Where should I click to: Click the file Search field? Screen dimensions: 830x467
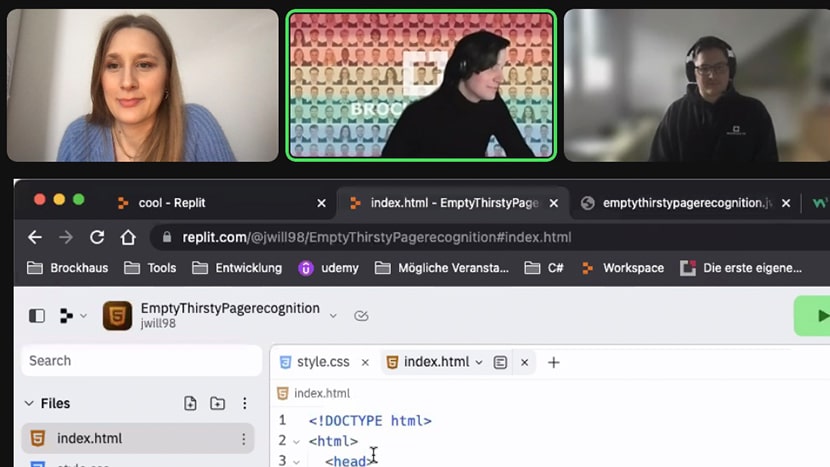point(141,361)
